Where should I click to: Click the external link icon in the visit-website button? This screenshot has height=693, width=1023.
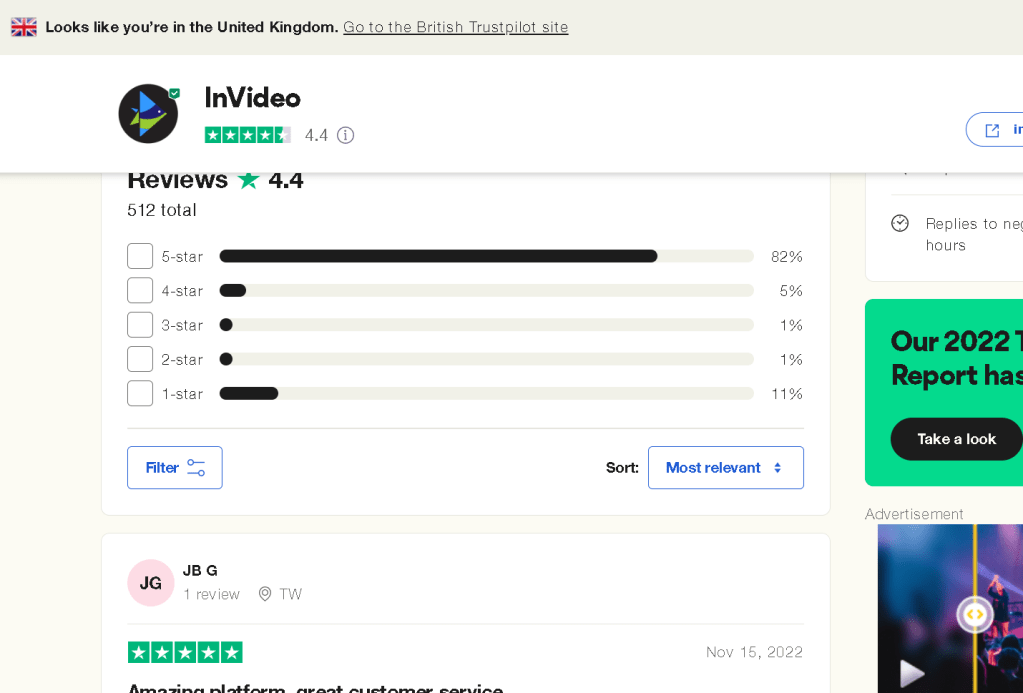click(x=992, y=131)
